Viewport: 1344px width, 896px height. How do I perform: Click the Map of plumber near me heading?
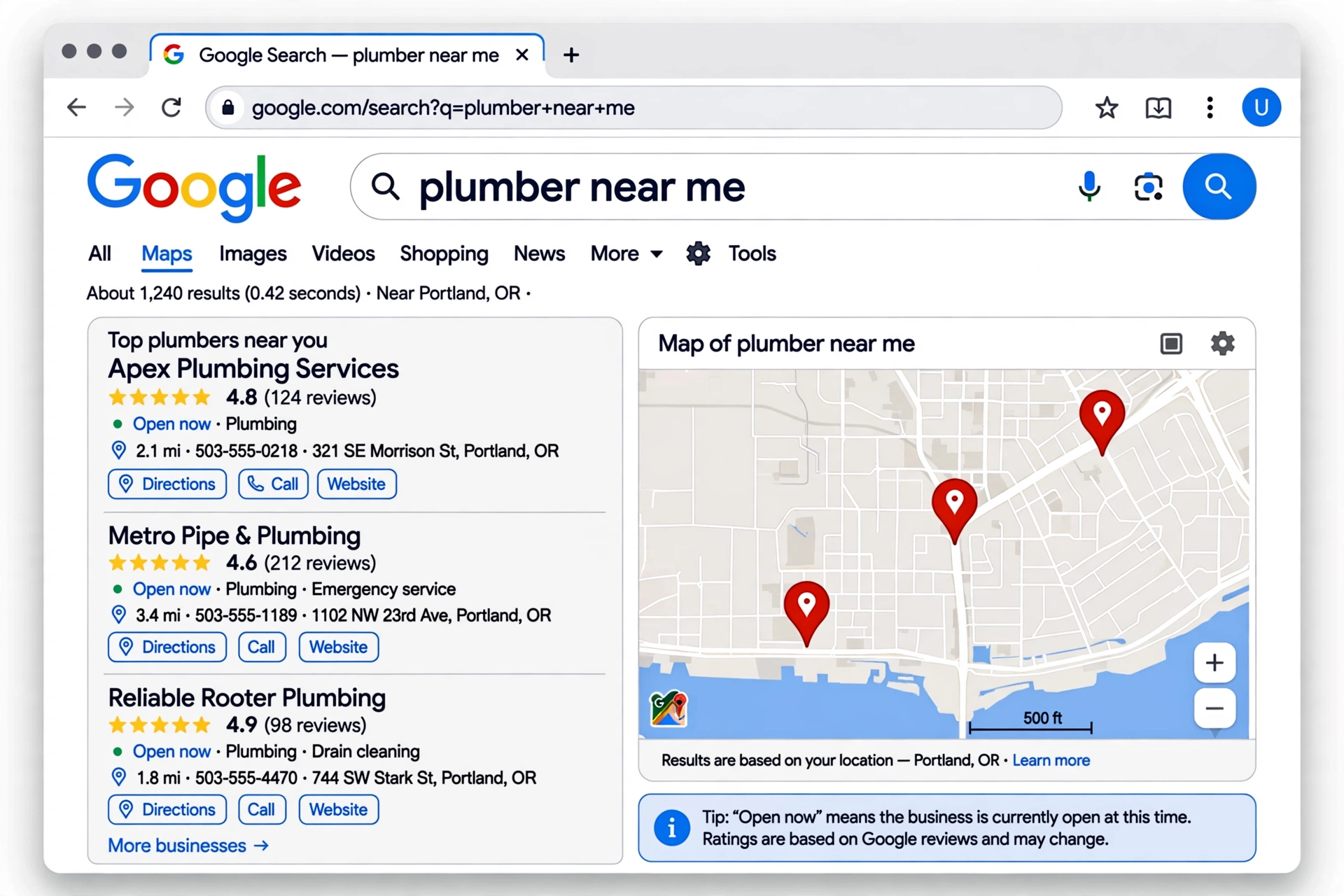click(786, 344)
